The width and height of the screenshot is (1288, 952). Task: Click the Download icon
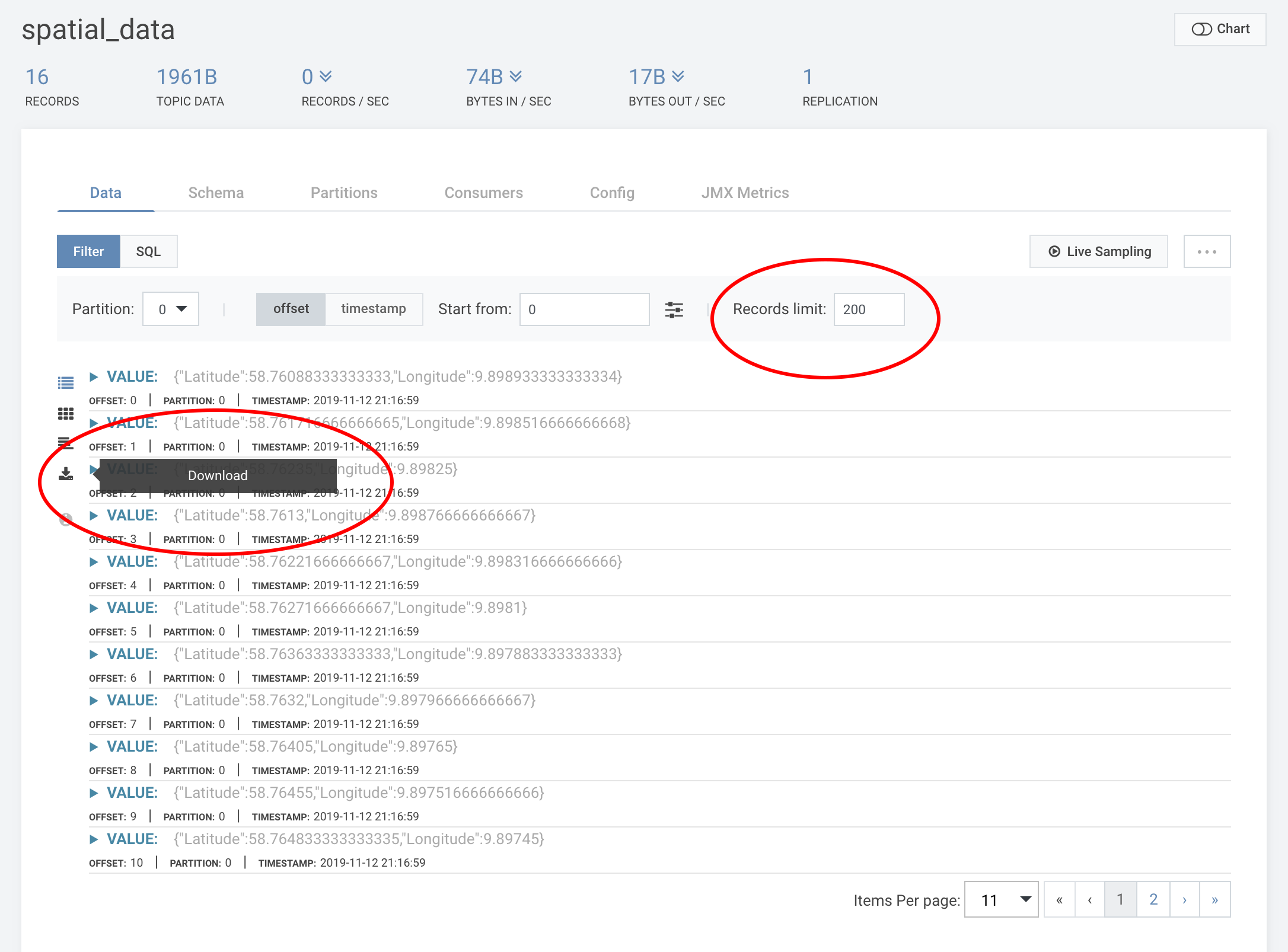tap(66, 474)
